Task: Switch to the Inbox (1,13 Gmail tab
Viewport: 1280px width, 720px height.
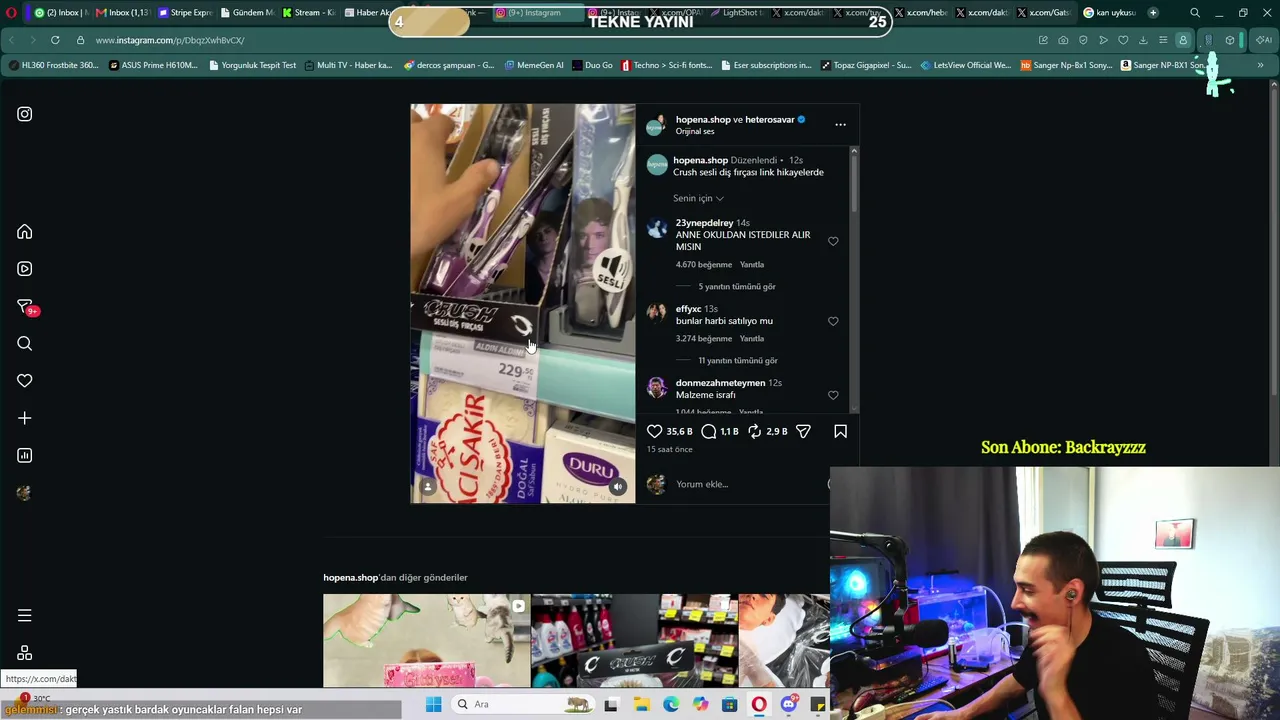Action: [x=123, y=13]
